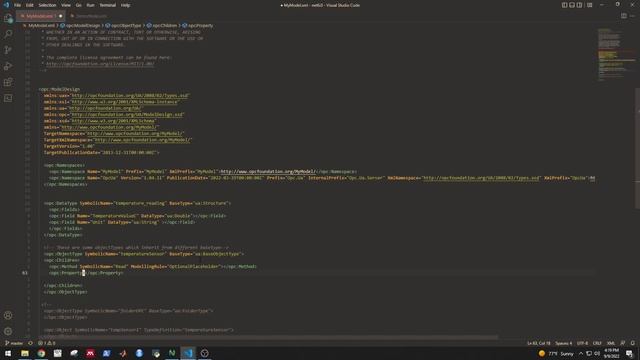Open the xmlns:uax Types.xsd URL
The height and width of the screenshot is (360, 640).
tap(130, 96)
